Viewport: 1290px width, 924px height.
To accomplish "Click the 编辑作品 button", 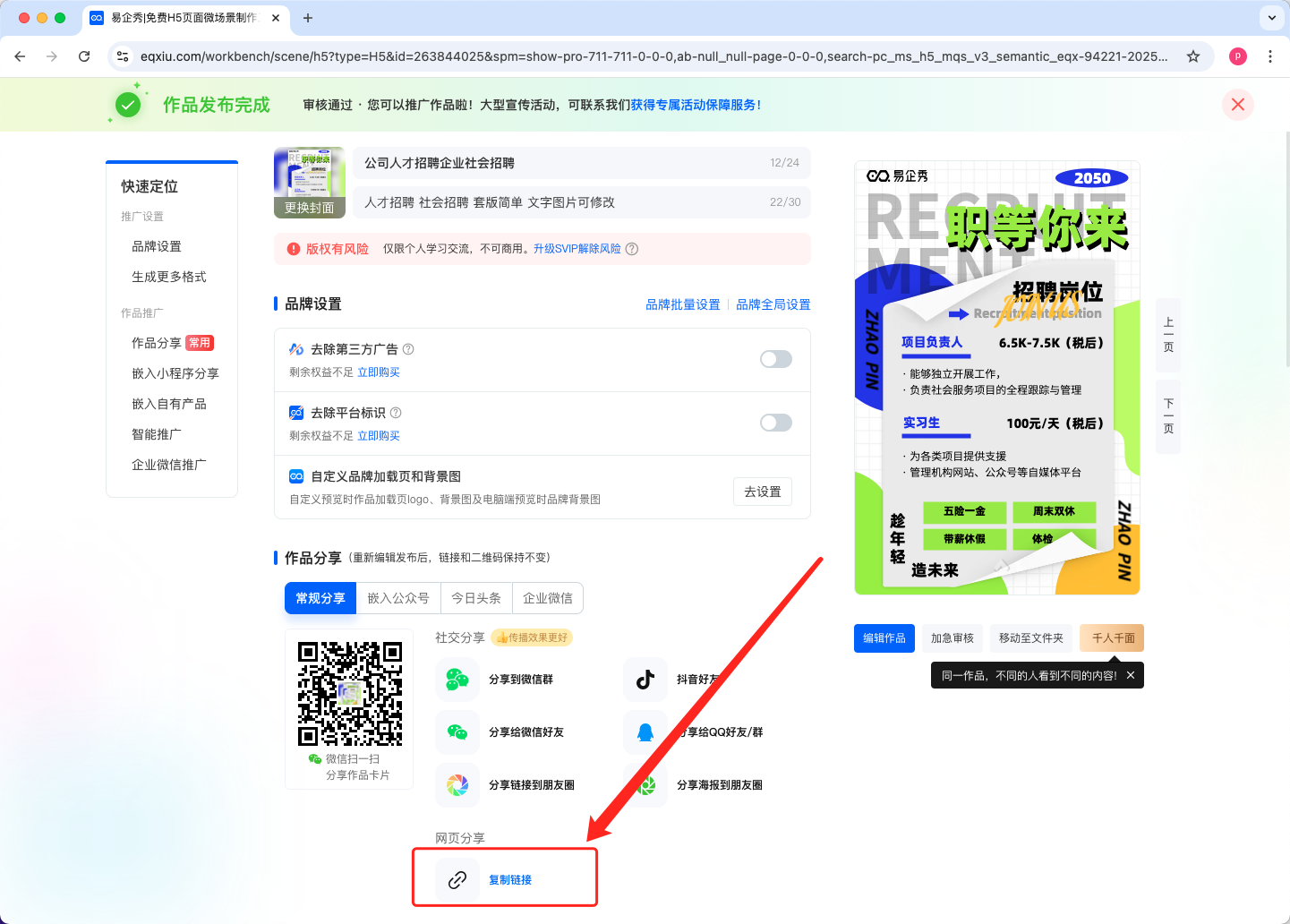I will [x=884, y=638].
